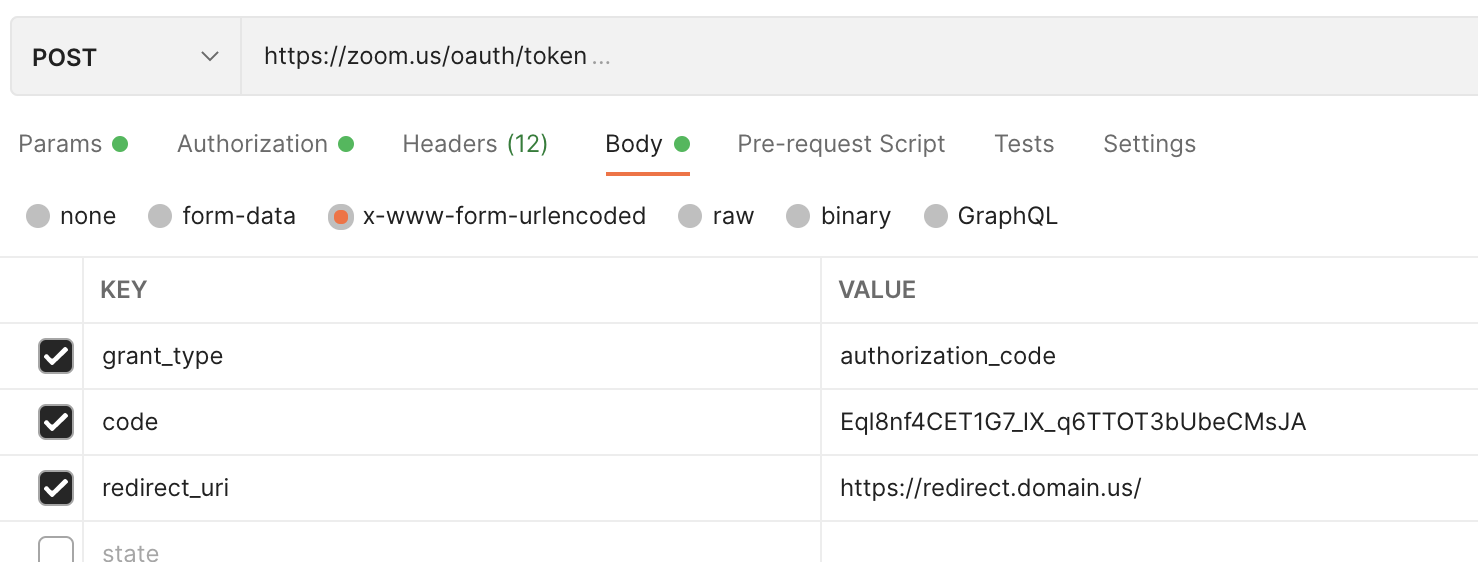Select the none body type
The height and width of the screenshot is (562, 1478).
click(38, 216)
